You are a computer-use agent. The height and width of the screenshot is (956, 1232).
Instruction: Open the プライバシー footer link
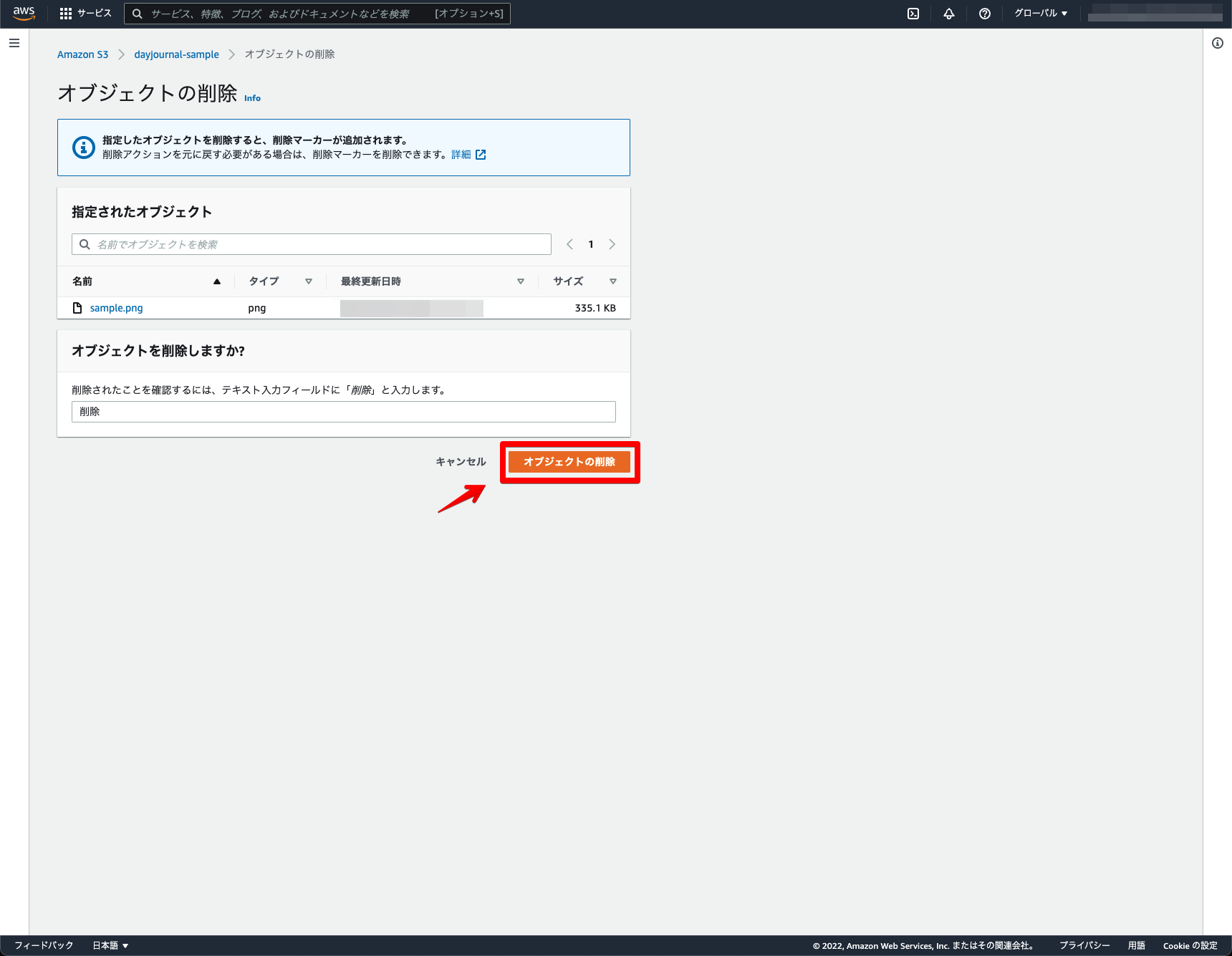1084,945
